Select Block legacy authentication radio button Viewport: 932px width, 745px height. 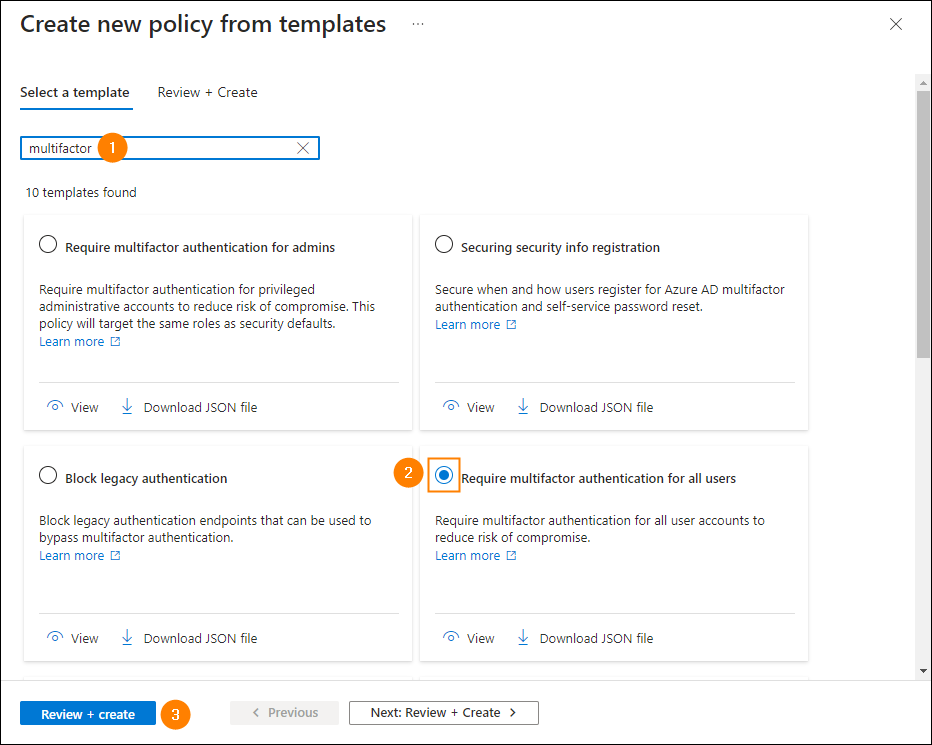[48, 476]
